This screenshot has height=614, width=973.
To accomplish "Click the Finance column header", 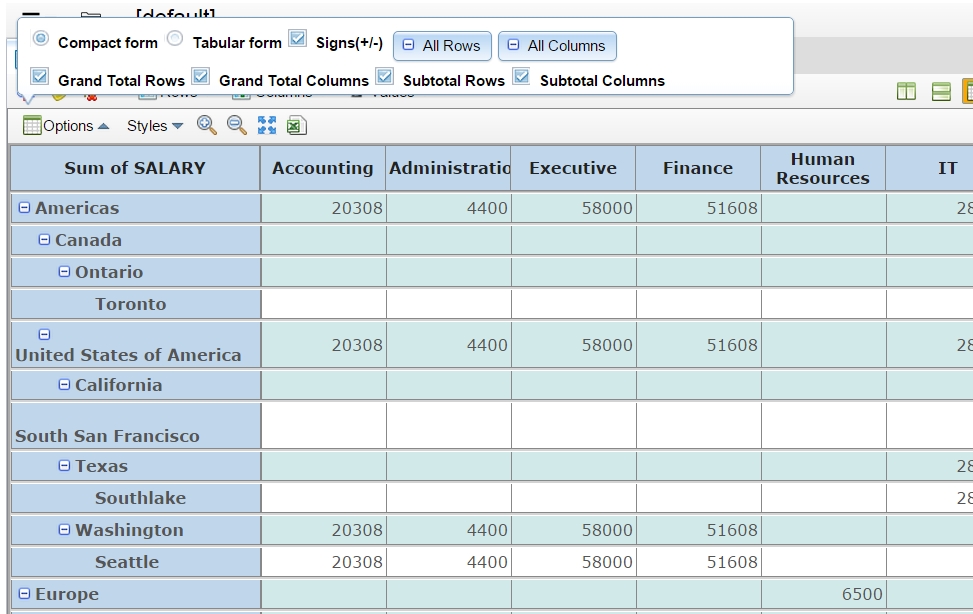I will tap(697, 168).
